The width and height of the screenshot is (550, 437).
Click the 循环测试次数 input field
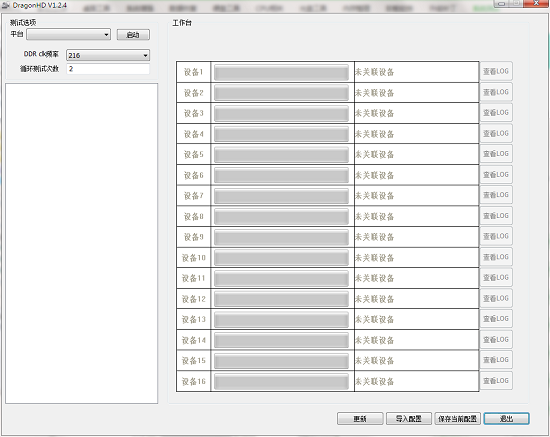pos(108,69)
